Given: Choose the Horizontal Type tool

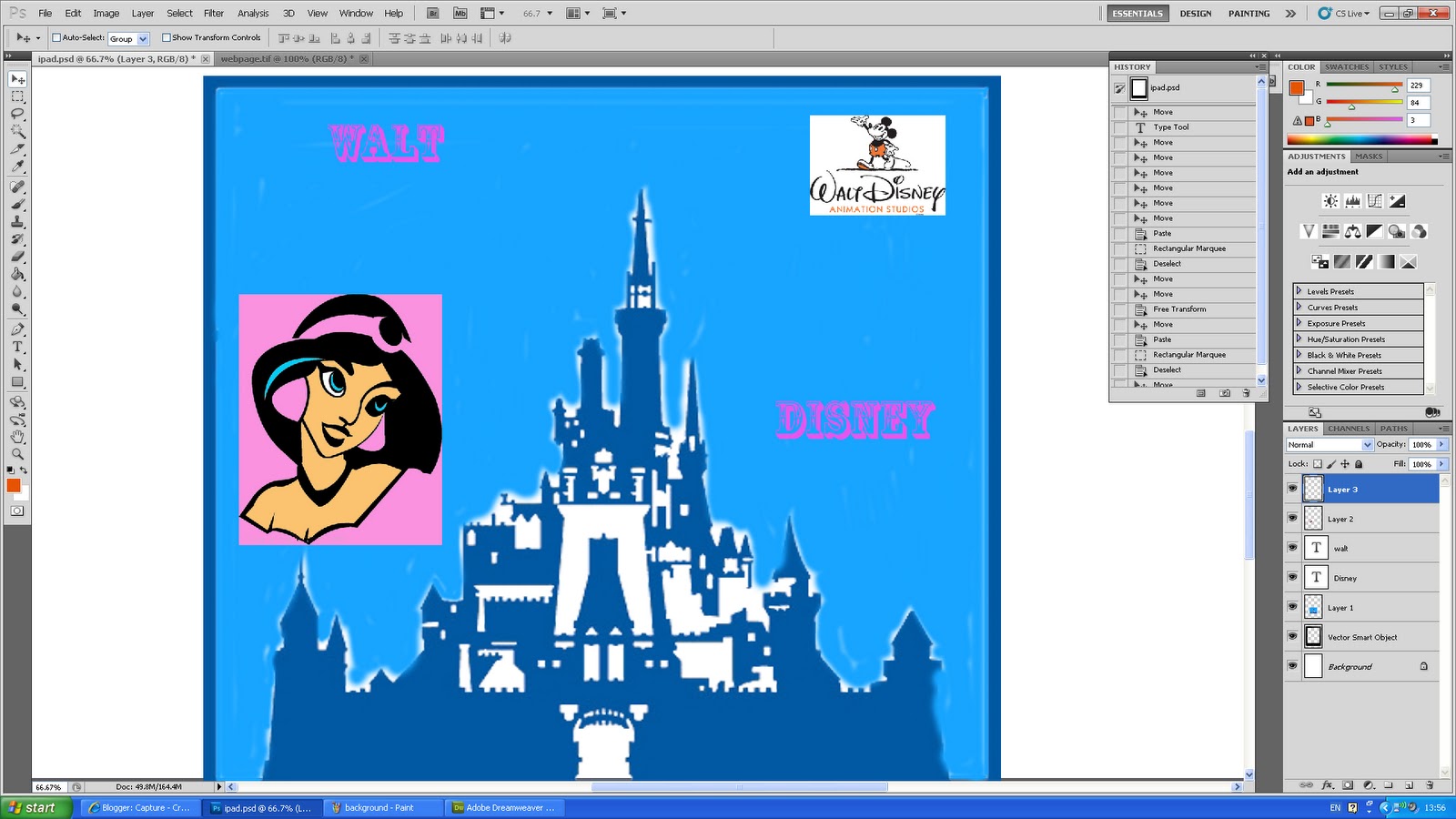Looking at the screenshot, I should pyautogui.click(x=17, y=347).
